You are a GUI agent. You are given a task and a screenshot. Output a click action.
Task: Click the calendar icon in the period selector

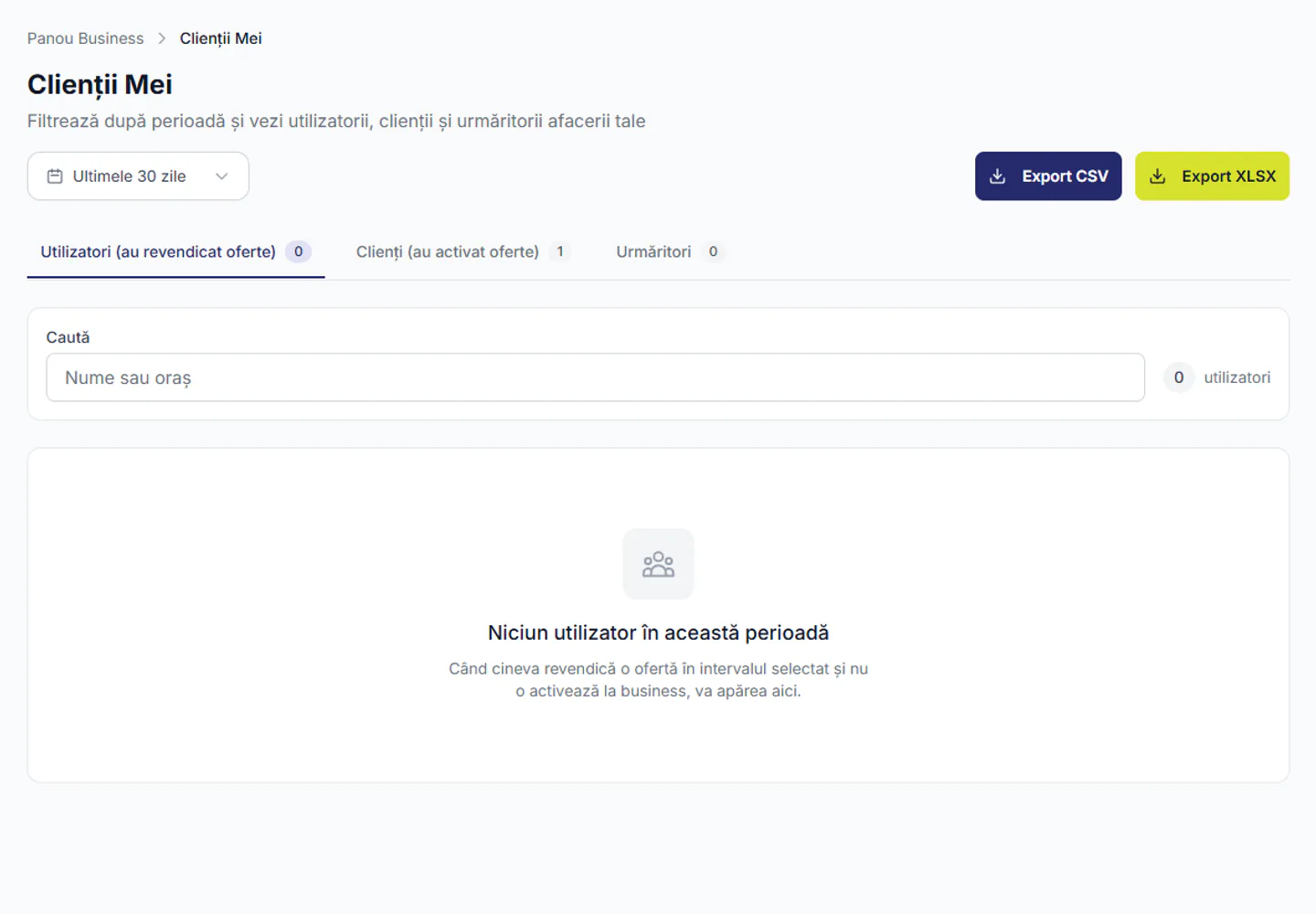pos(55,176)
